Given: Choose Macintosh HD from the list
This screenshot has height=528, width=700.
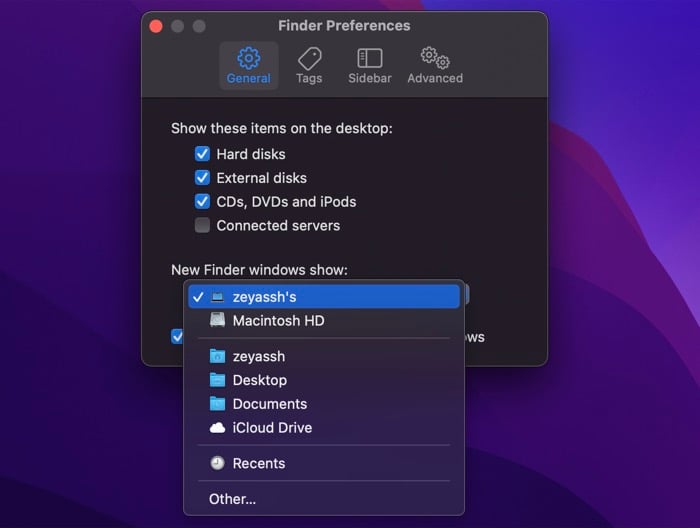Looking at the screenshot, I should [324, 320].
